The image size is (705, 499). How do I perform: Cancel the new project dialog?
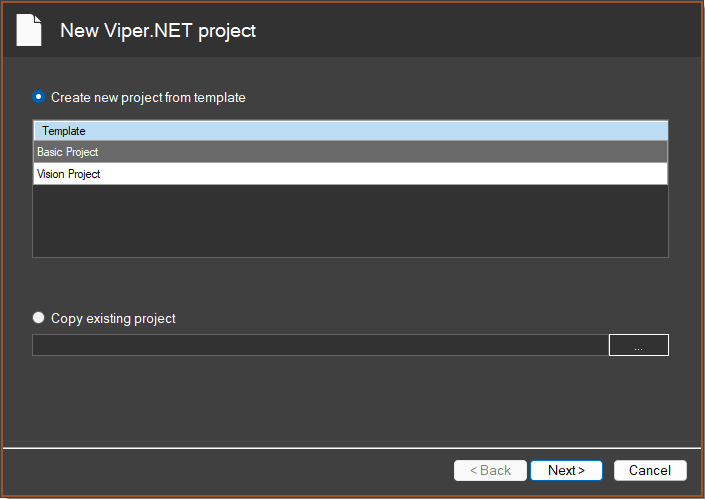pos(650,470)
